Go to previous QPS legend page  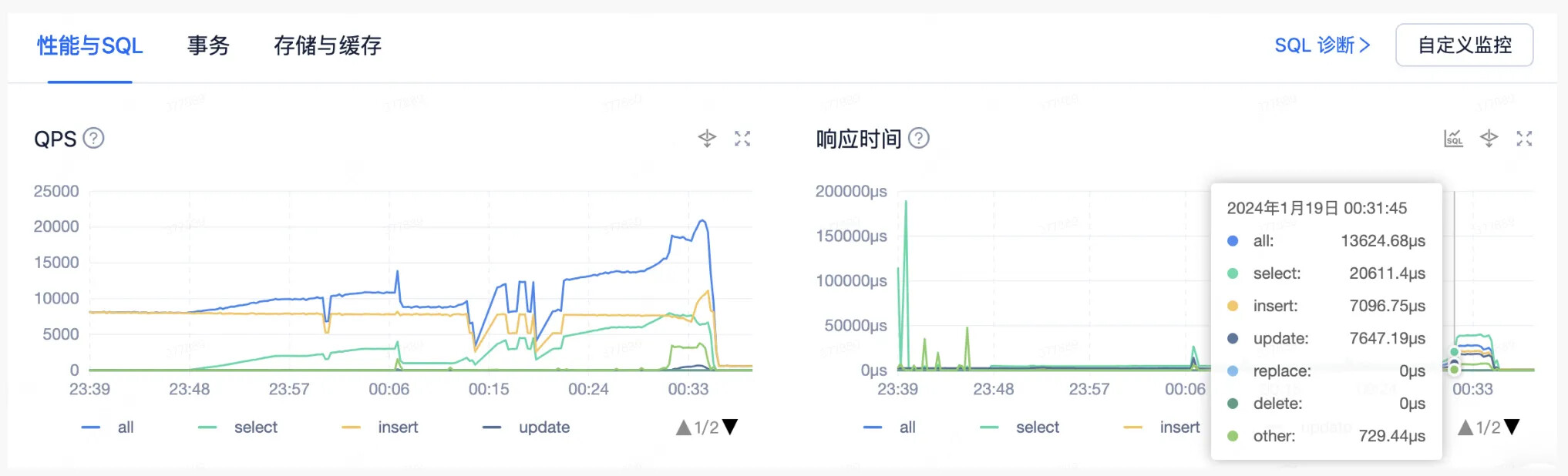[683, 427]
